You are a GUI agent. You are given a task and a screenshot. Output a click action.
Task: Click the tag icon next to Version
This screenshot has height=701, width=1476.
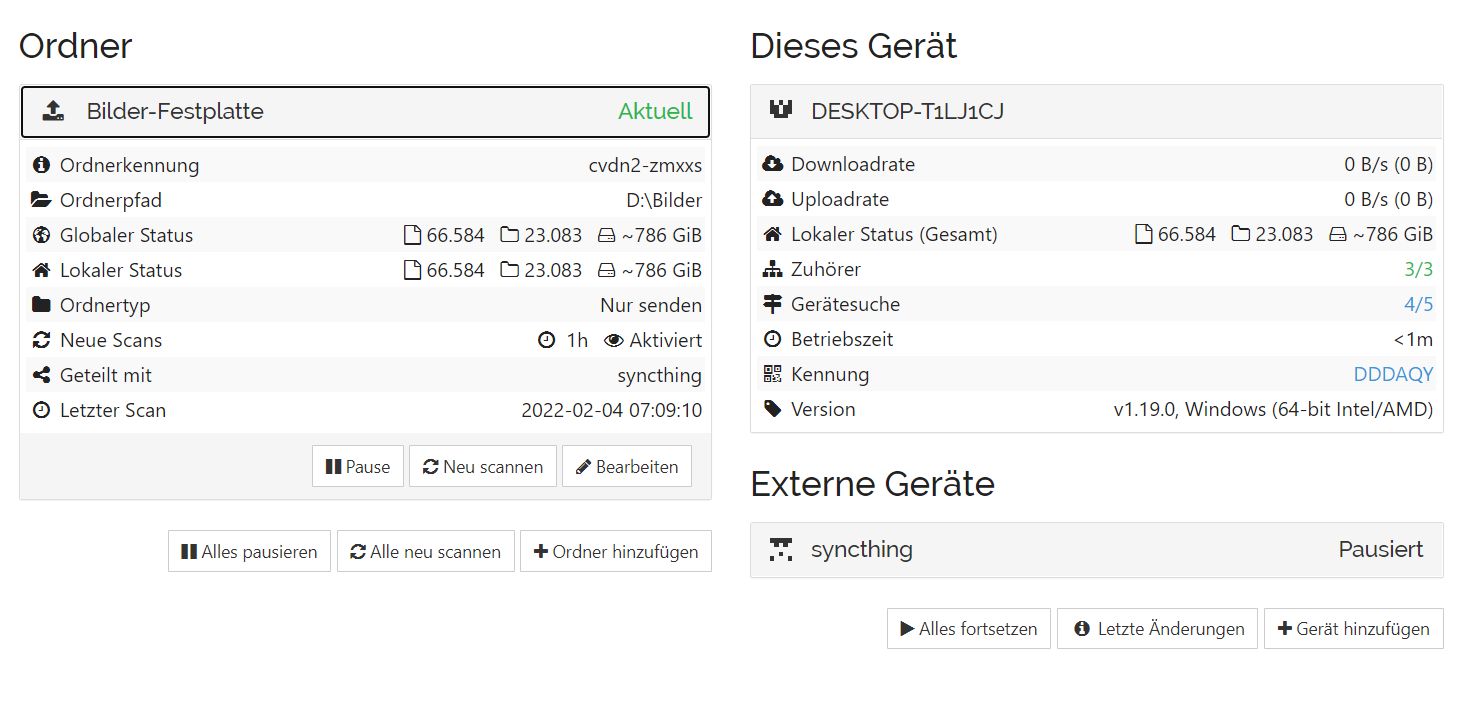[x=772, y=409]
